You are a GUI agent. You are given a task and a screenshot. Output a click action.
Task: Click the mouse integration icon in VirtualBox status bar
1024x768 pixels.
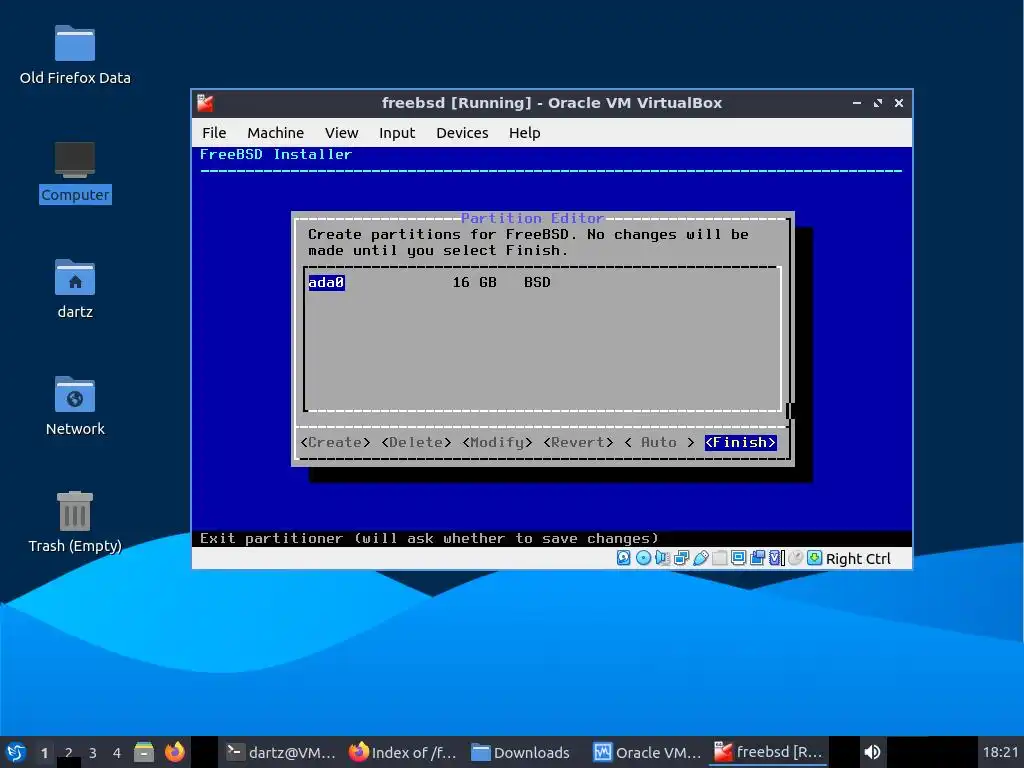796,558
